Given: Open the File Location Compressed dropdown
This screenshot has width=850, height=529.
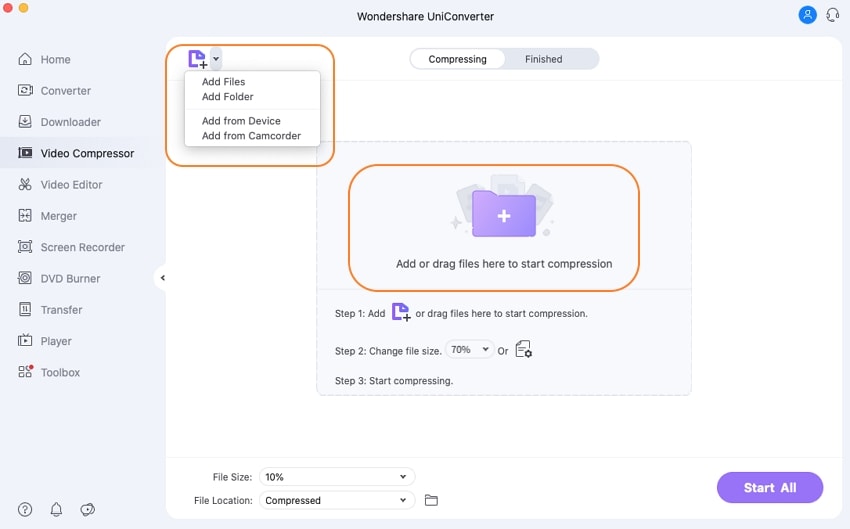Looking at the screenshot, I should click(x=337, y=500).
